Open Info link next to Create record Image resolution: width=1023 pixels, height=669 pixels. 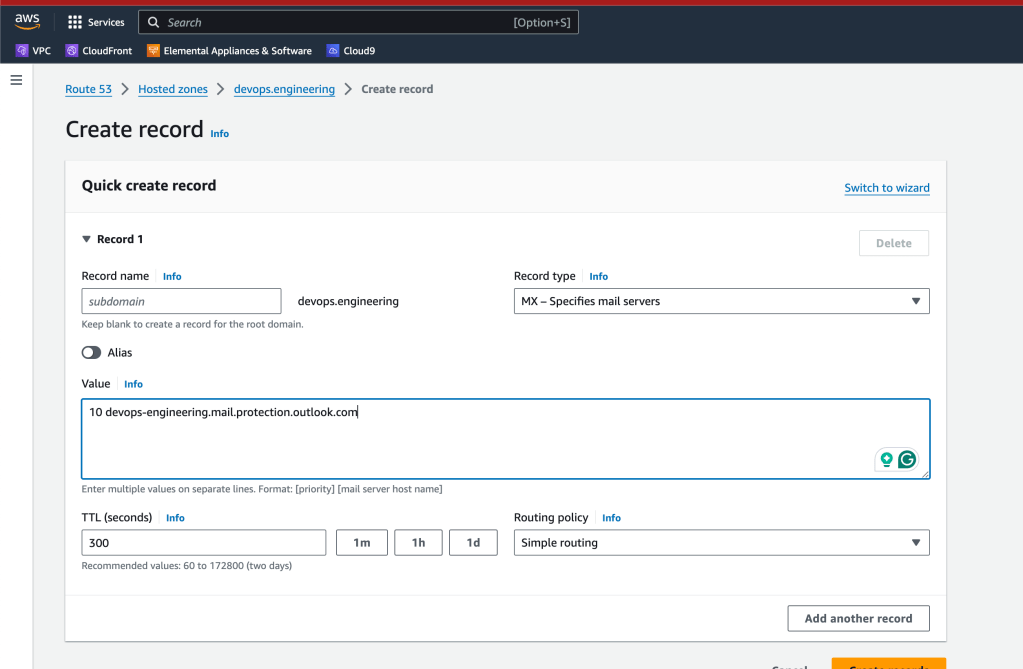[x=219, y=133]
